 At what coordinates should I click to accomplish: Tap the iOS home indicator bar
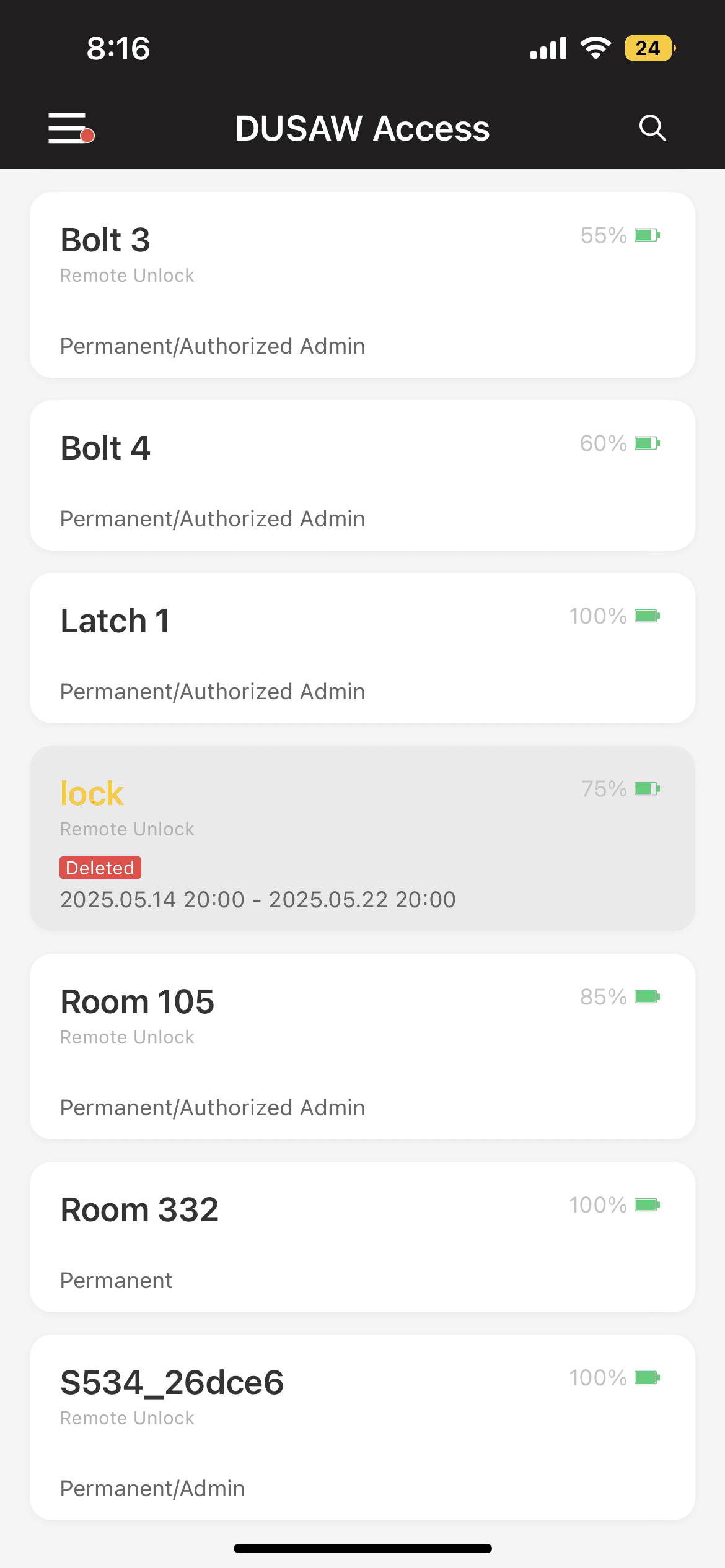[362, 1548]
